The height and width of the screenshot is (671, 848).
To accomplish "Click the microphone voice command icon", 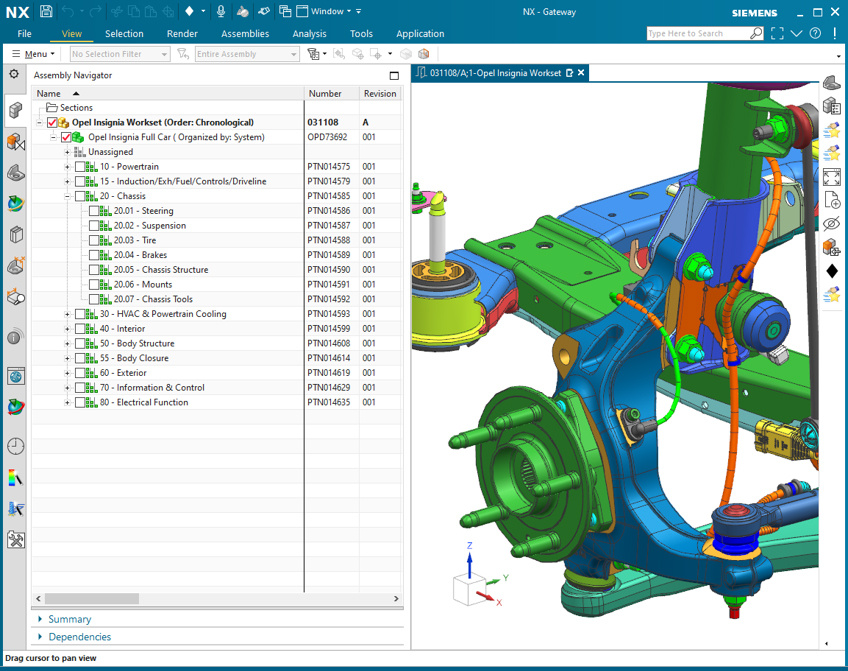I will pos(221,11).
